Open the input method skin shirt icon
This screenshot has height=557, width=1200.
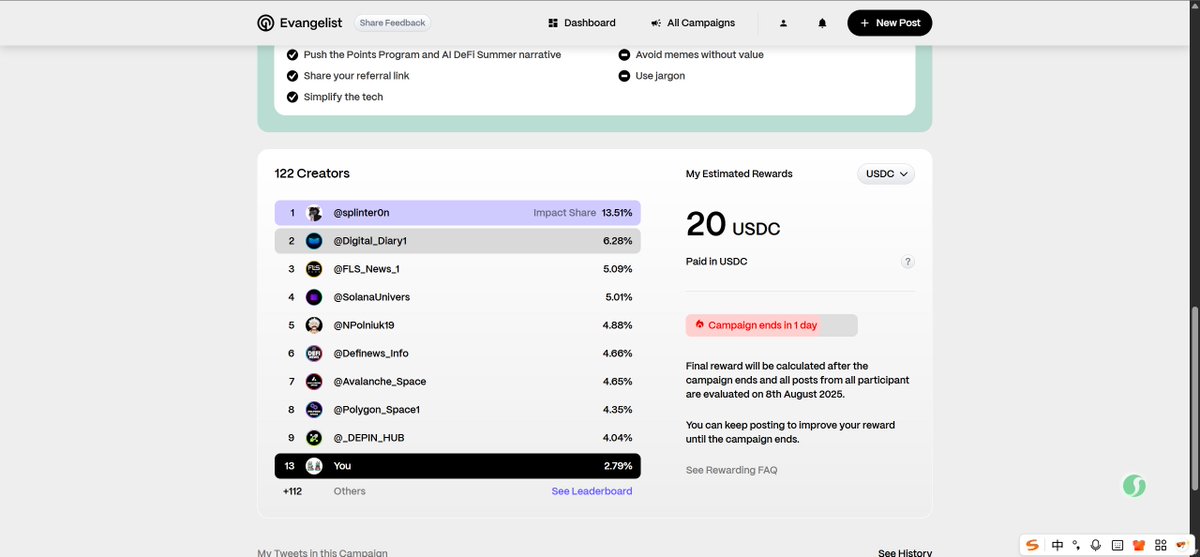click(x=1138, y=545)
